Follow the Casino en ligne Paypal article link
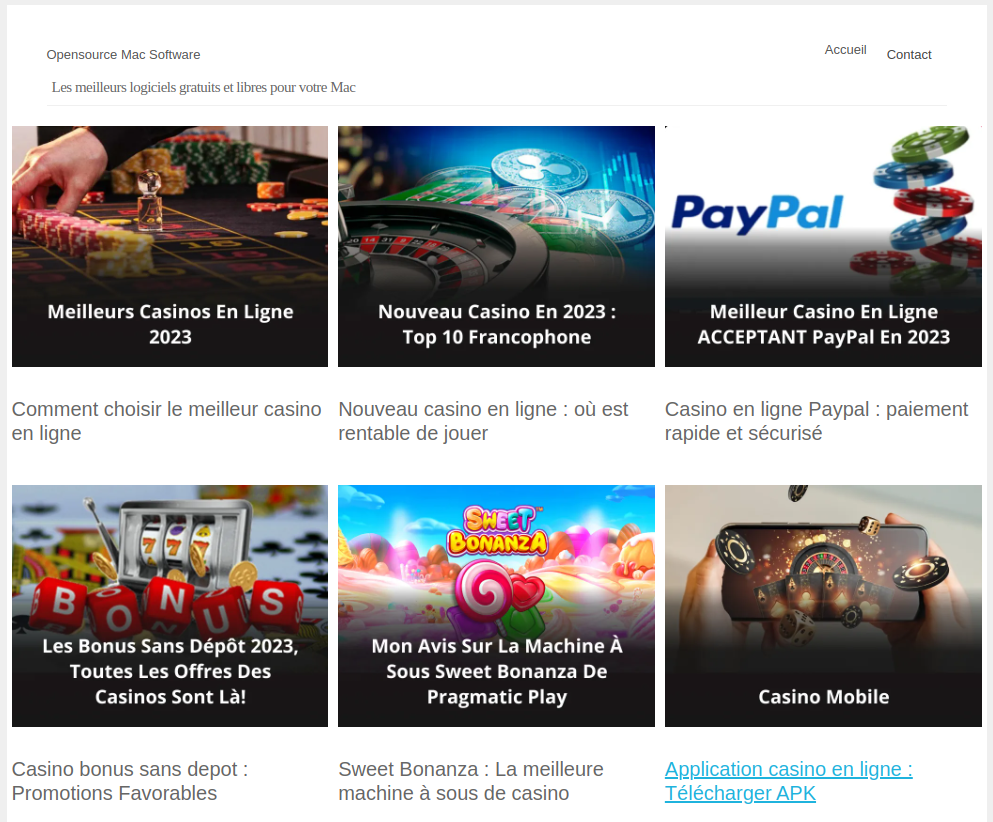This screenshot has height=822, width=993. click(x=816, y=421)
